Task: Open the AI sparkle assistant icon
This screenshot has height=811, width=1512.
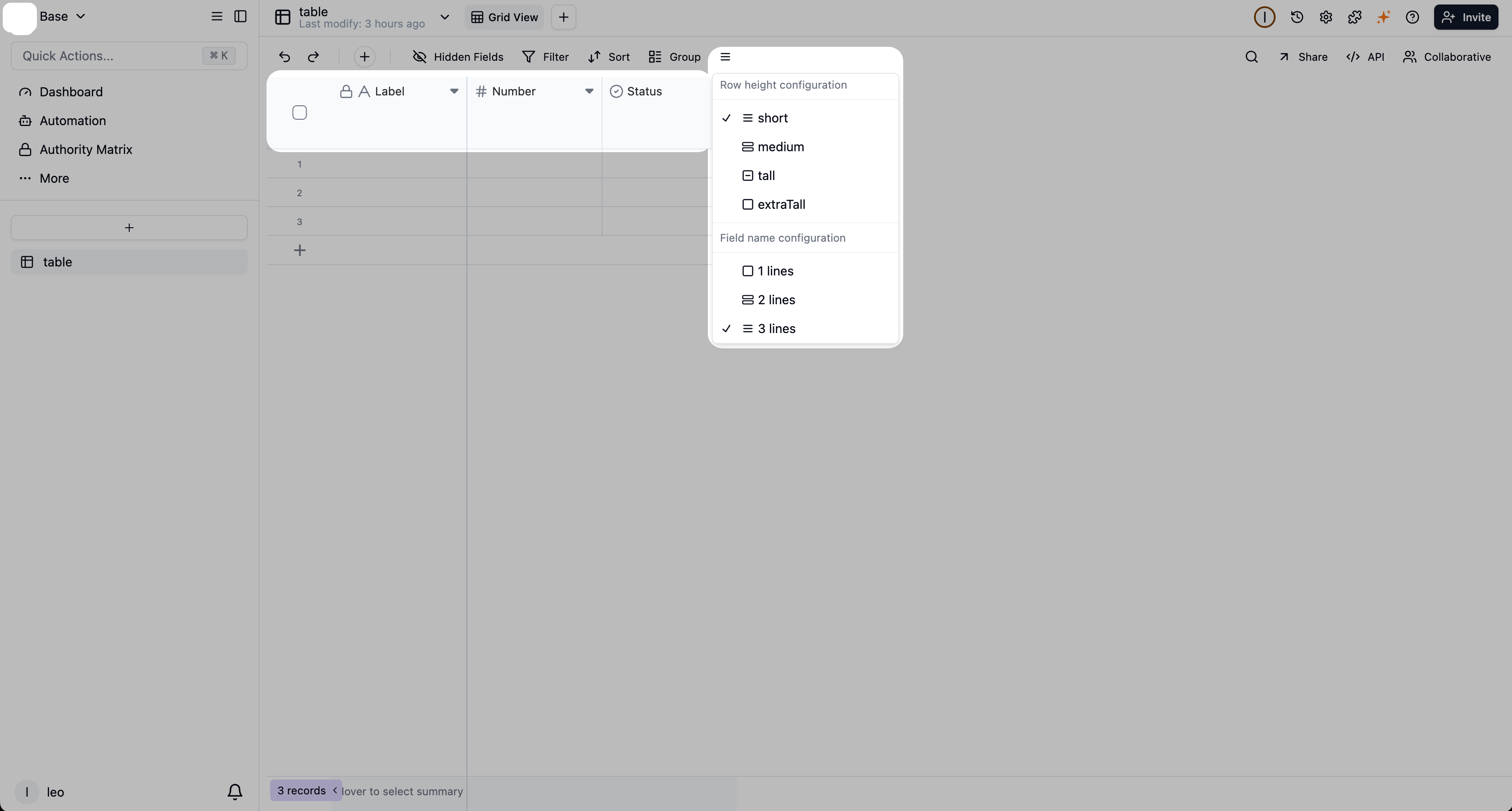Action: pos(1383,17)
